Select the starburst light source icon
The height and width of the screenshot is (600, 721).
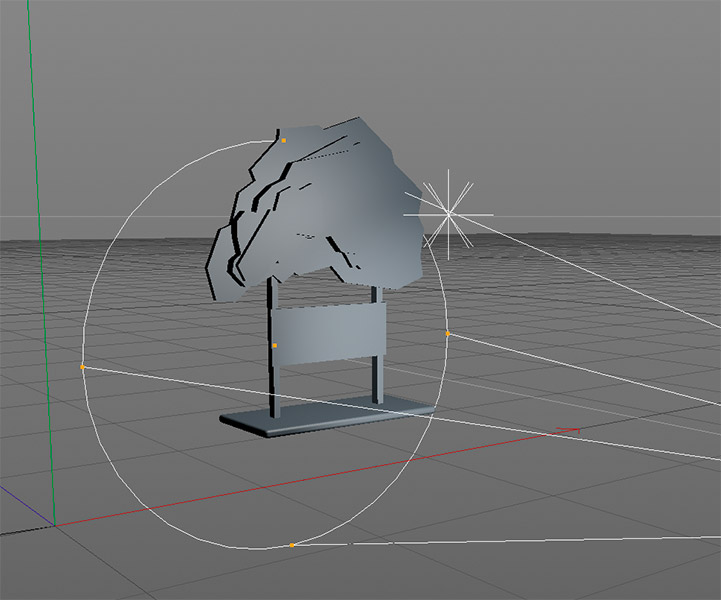coord(449,212)
